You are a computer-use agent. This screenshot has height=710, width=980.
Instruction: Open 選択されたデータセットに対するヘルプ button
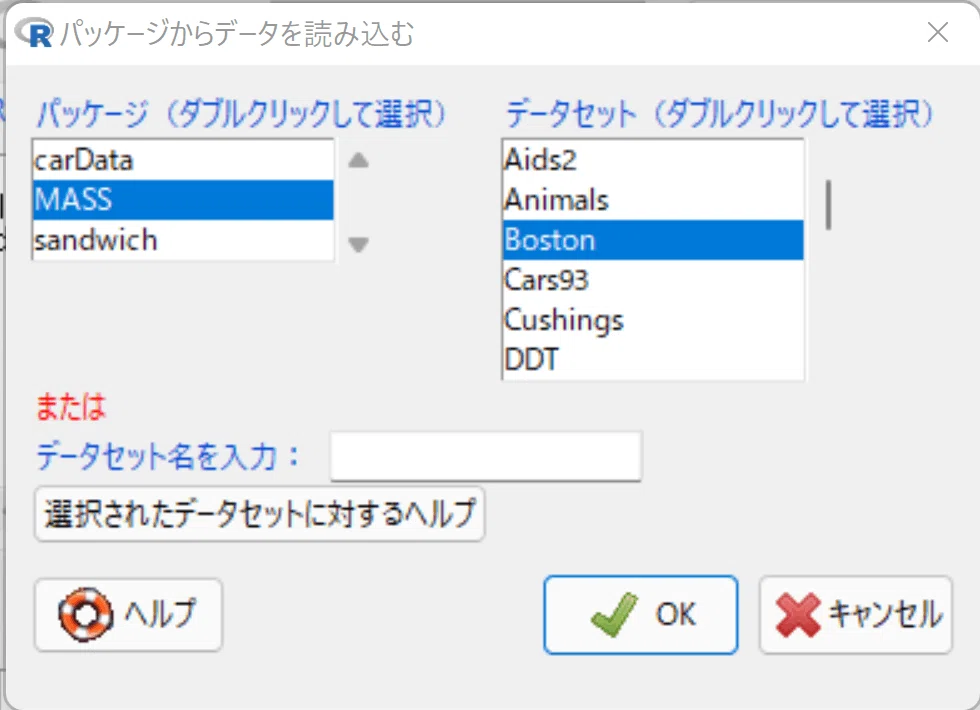click(x=259, y=514)
